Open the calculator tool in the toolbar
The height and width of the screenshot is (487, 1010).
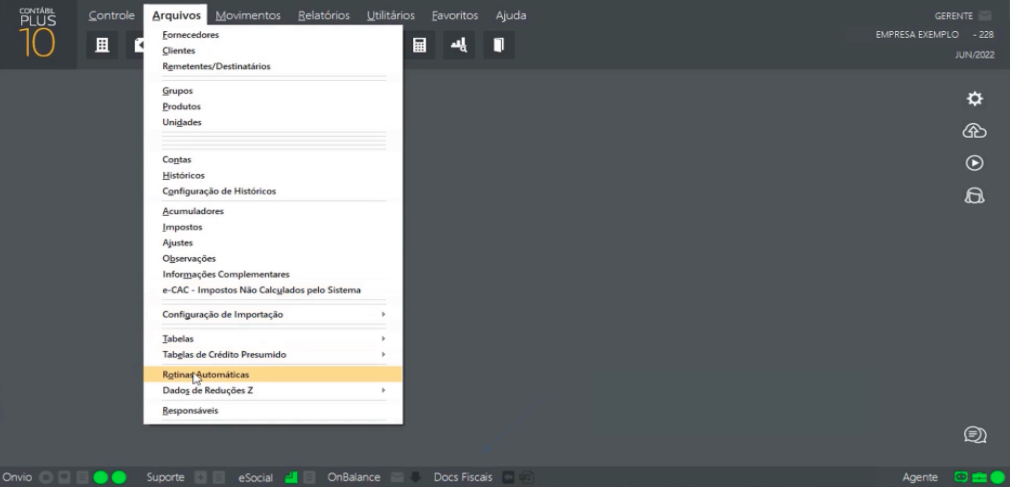(x=420, y=45)
